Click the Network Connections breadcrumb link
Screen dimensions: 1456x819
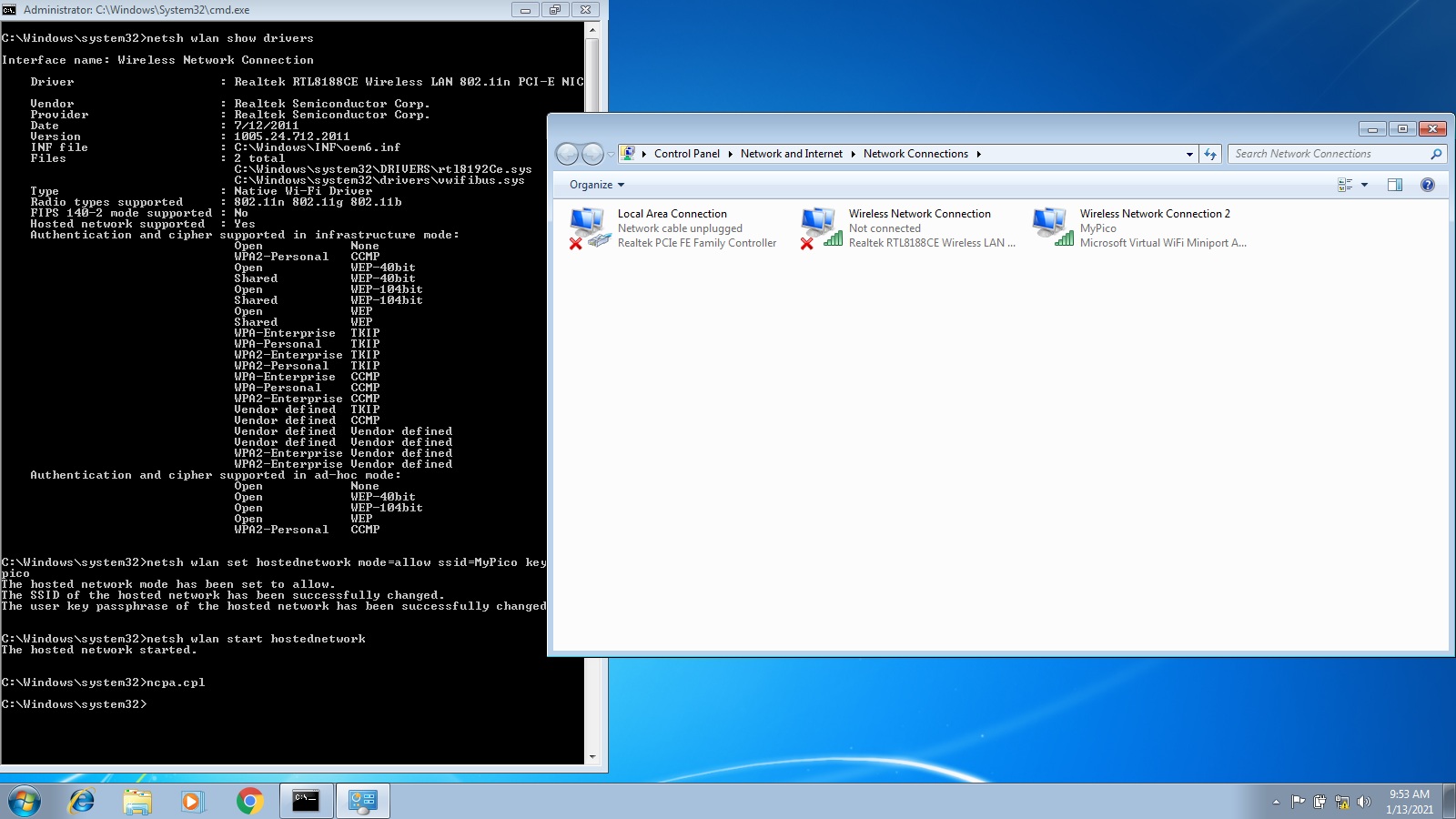[x=915, y=153]
